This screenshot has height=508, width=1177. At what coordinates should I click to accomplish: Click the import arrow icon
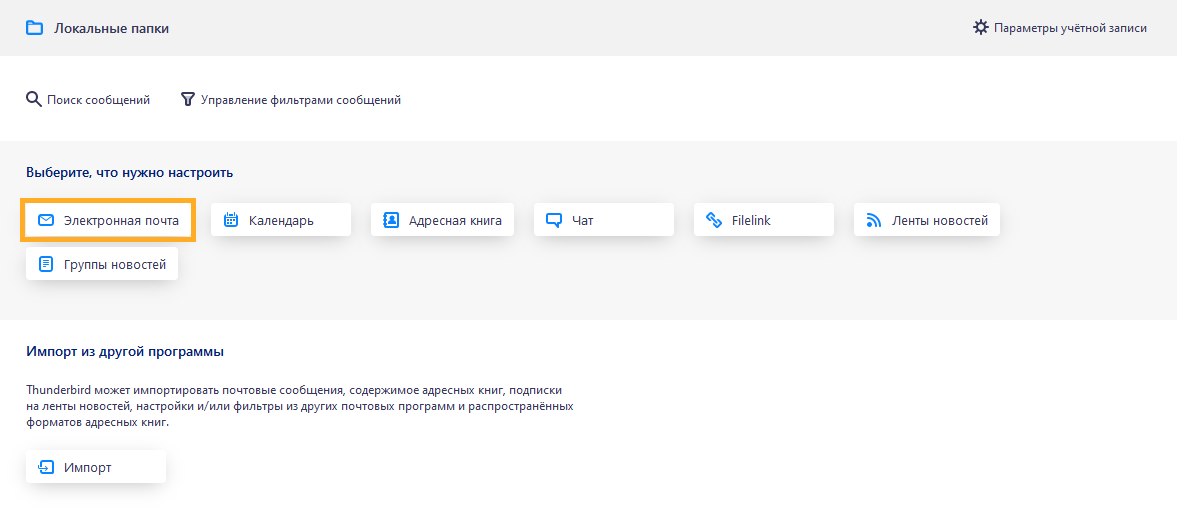(x=46, y=467)
